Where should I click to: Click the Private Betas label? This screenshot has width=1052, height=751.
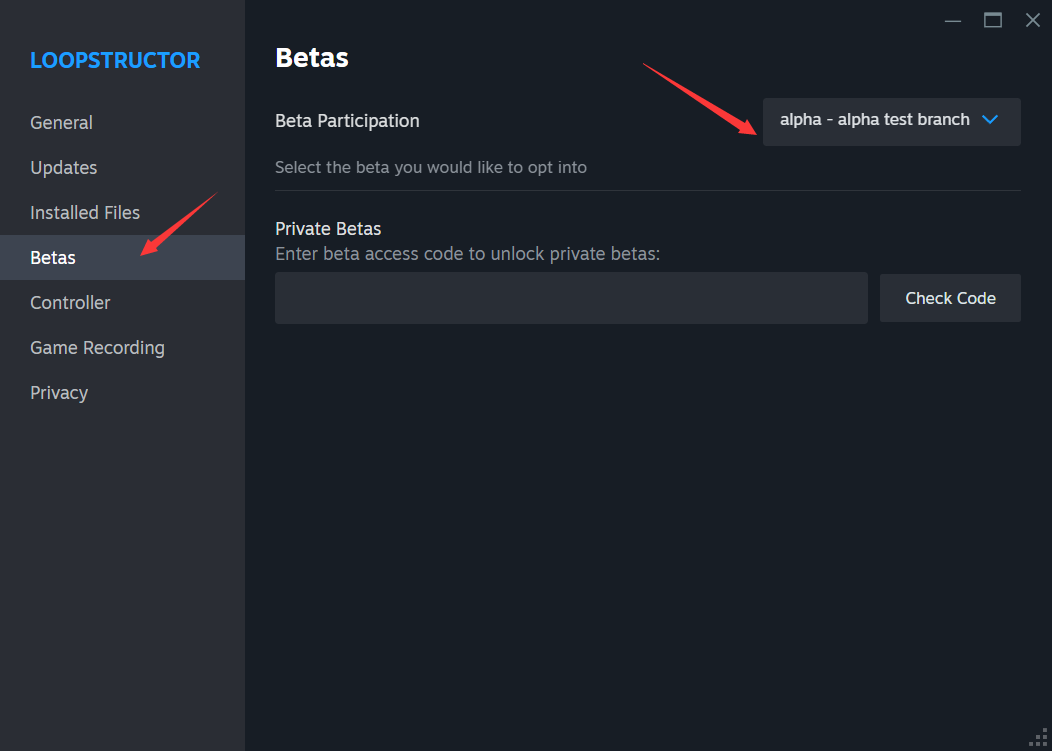click(328, 229)
